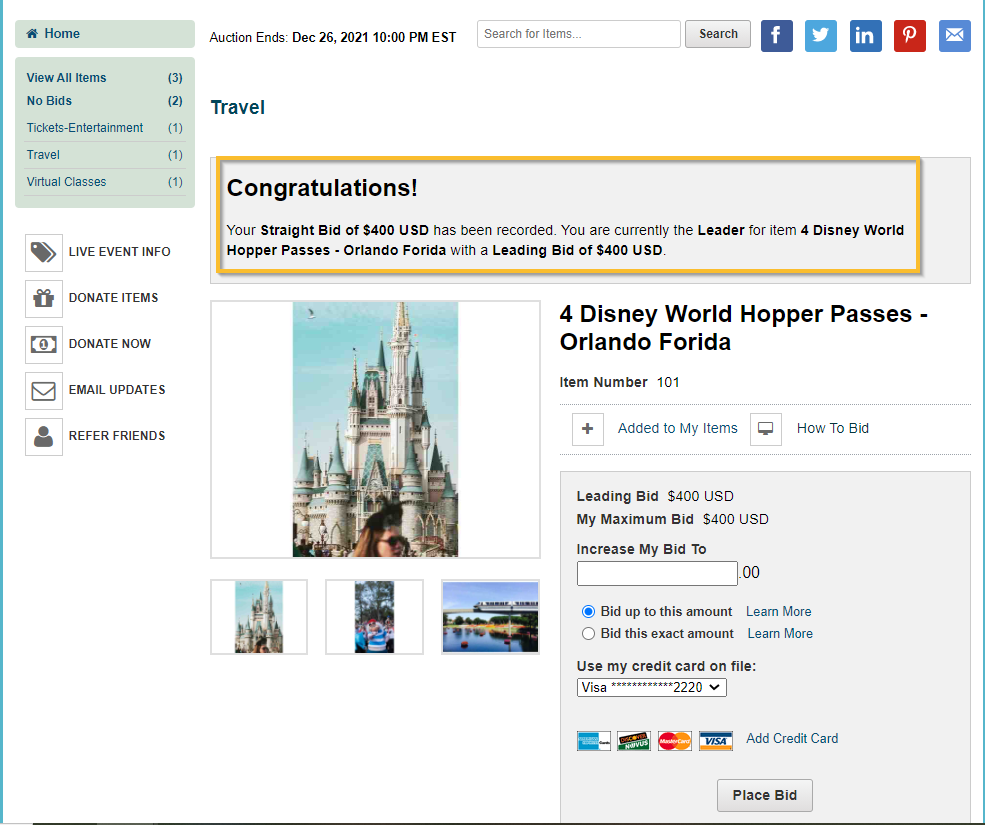Share the auction on Facebook
This screenshot has width=985, height=825.
[x=776, y=36]
